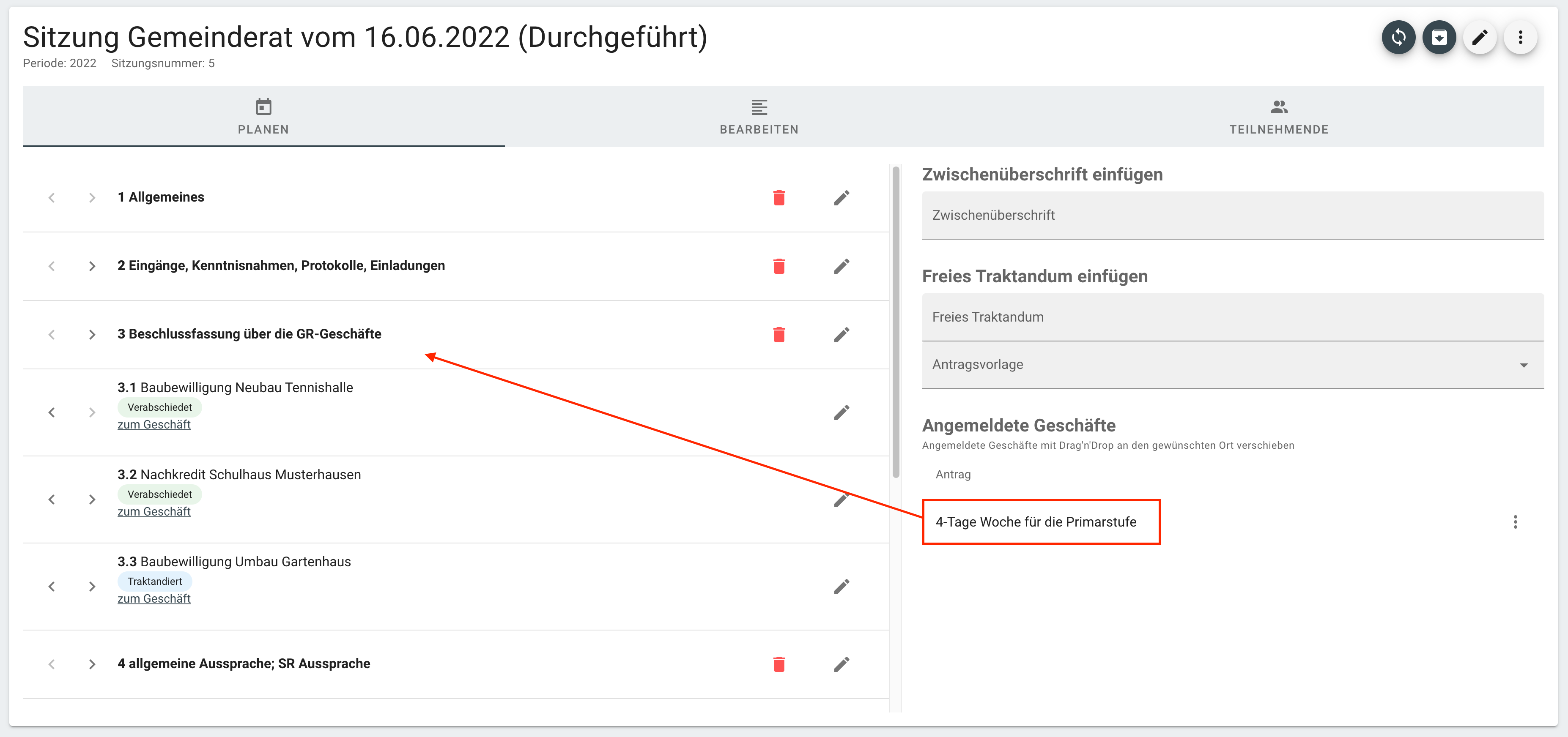Edit item 2 Eingänge, Kenntnisnahmen with pencil
The image size is (1568, 737).
click(x=841, y=266)
